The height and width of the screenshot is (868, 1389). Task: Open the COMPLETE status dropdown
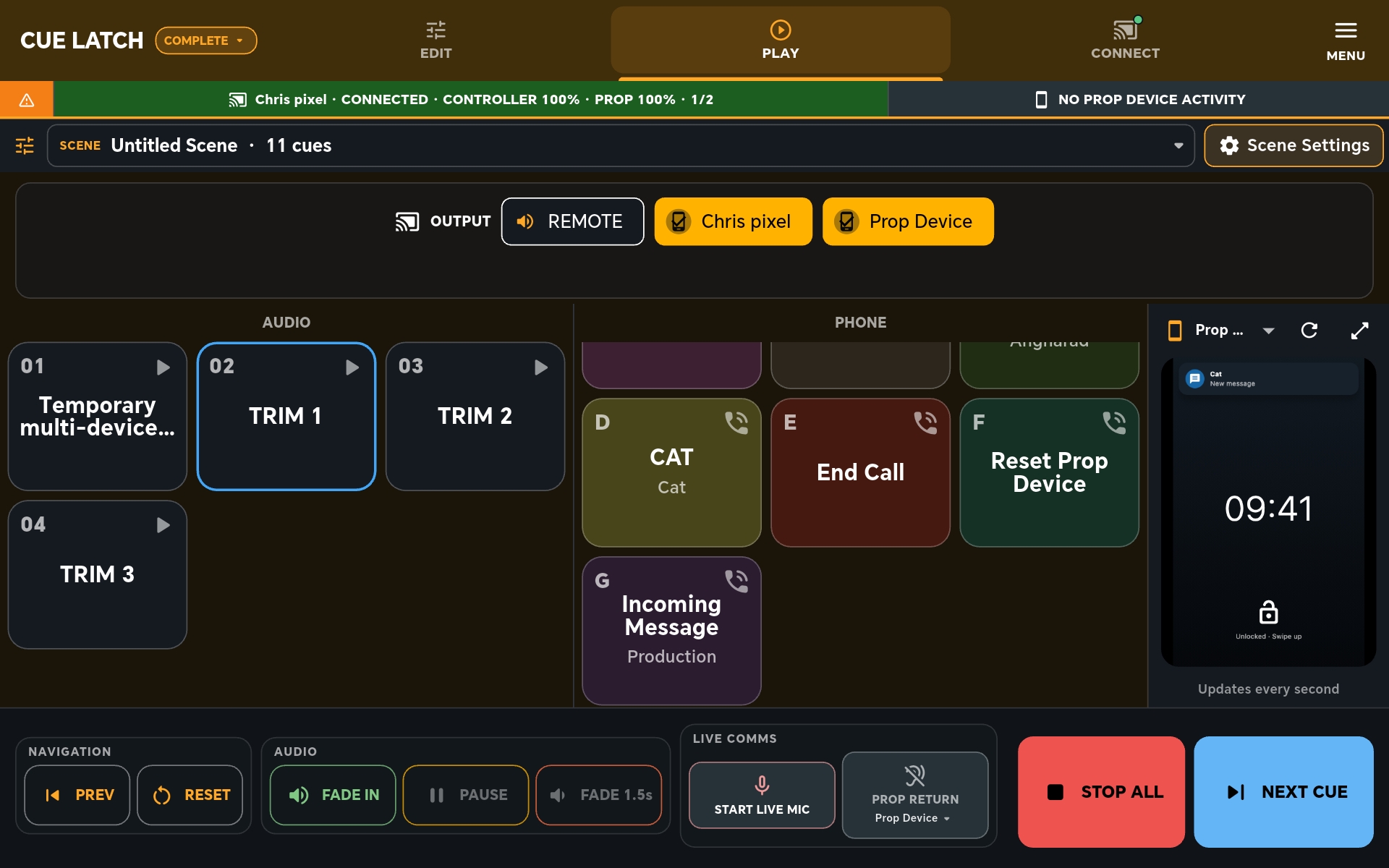206,41
